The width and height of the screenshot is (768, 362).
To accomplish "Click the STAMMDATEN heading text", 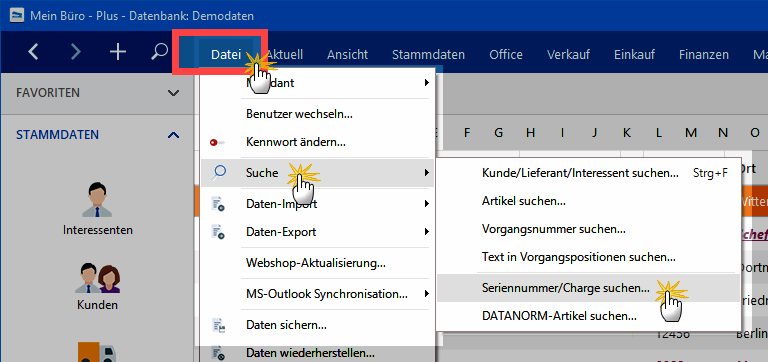I will (x=57, y=135).
